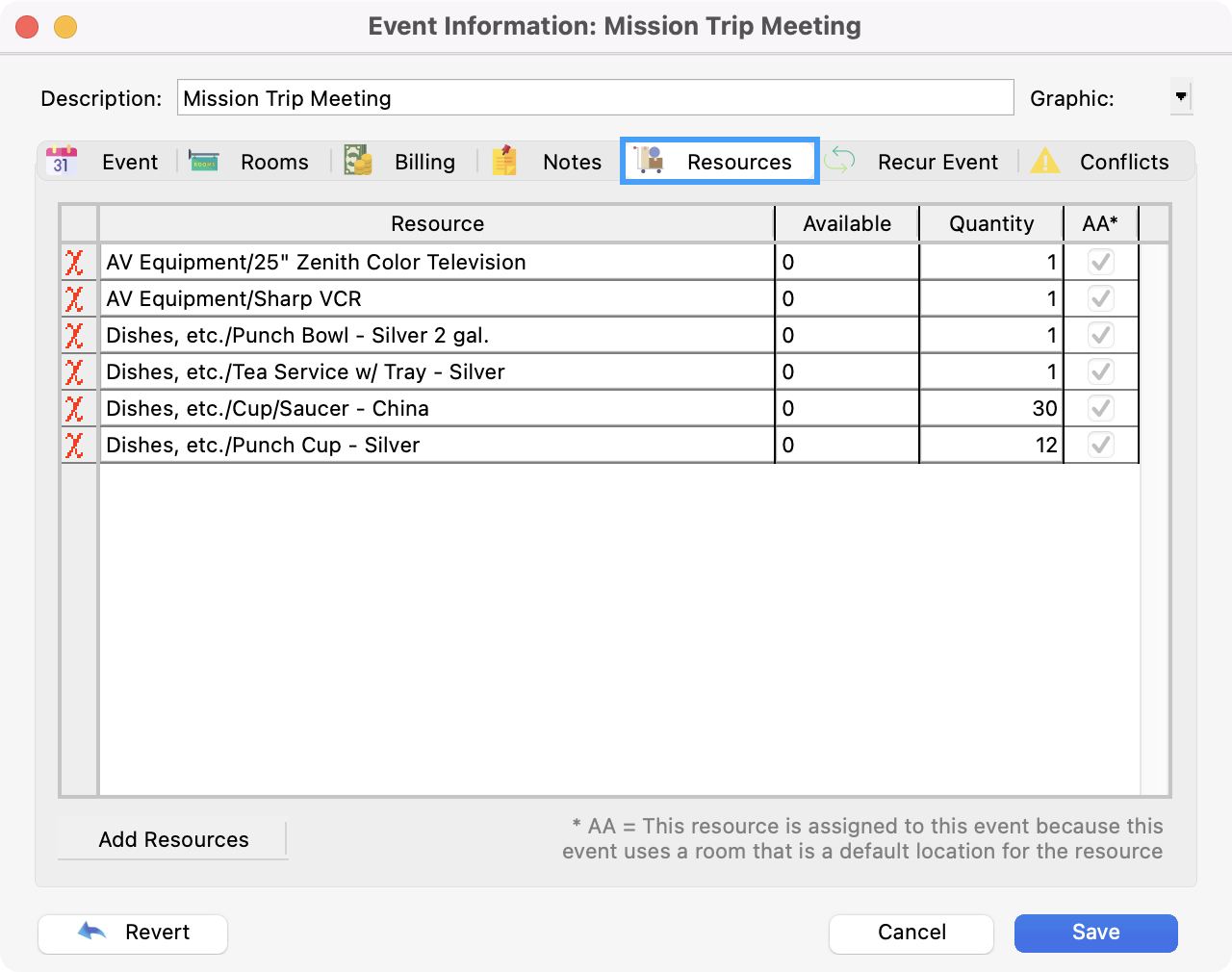The width and height of the screenshot is (1232, 972).
Task: Remove the Cup/Saucer China resource row
Action: pos(74,409)
